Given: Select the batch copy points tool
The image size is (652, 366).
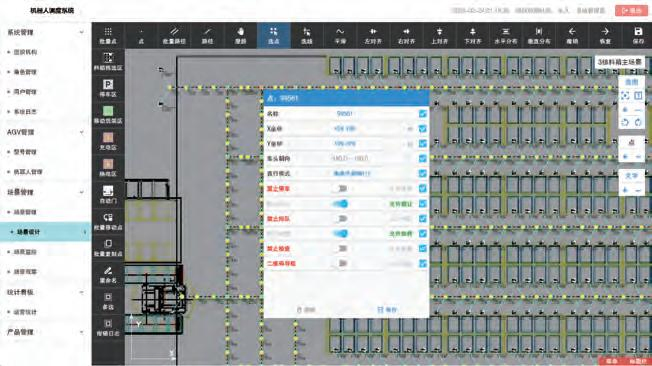Looking at the screenshot, I should 108,248.
